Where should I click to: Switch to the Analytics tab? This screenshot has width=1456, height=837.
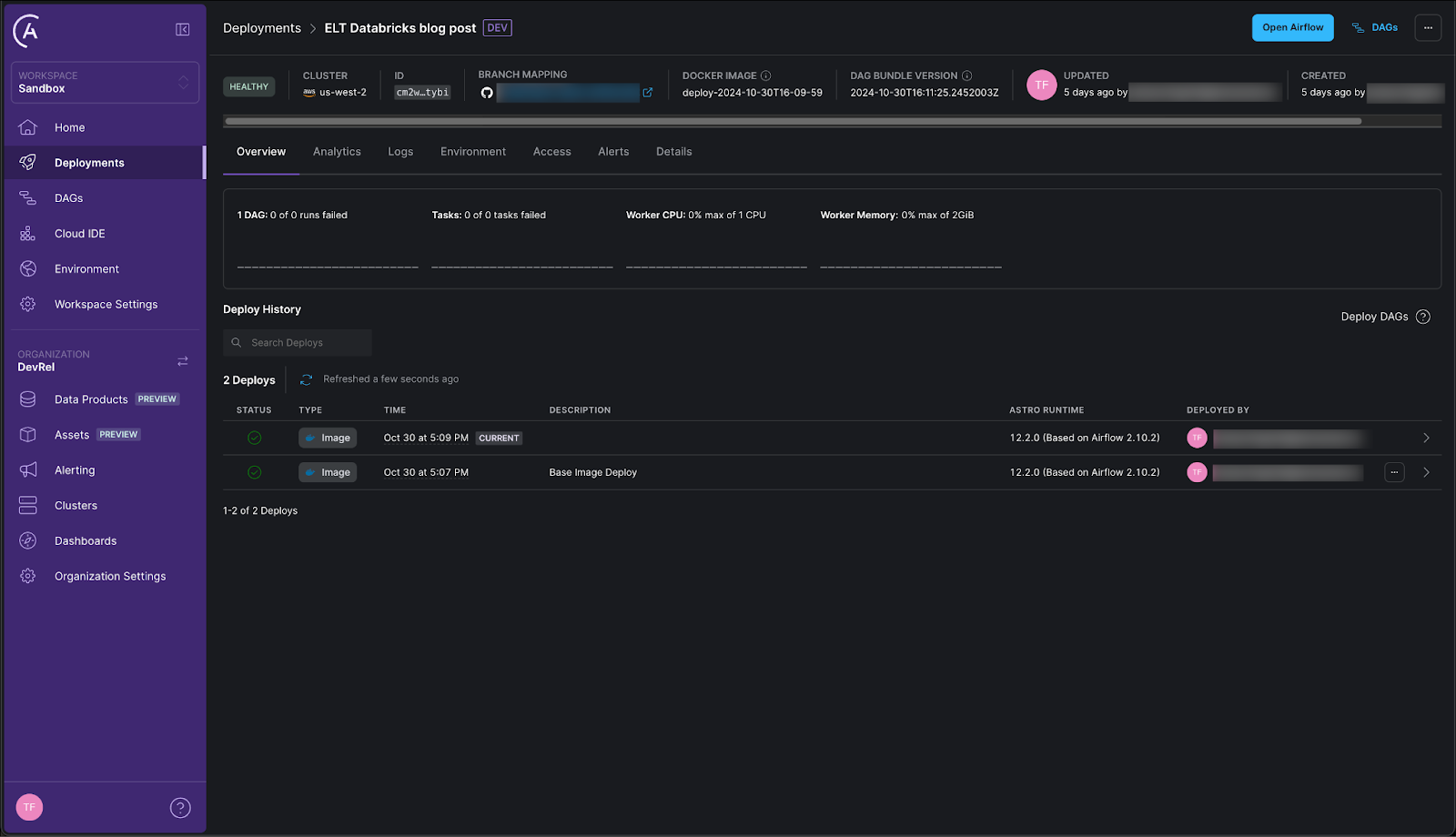[337, 152]
